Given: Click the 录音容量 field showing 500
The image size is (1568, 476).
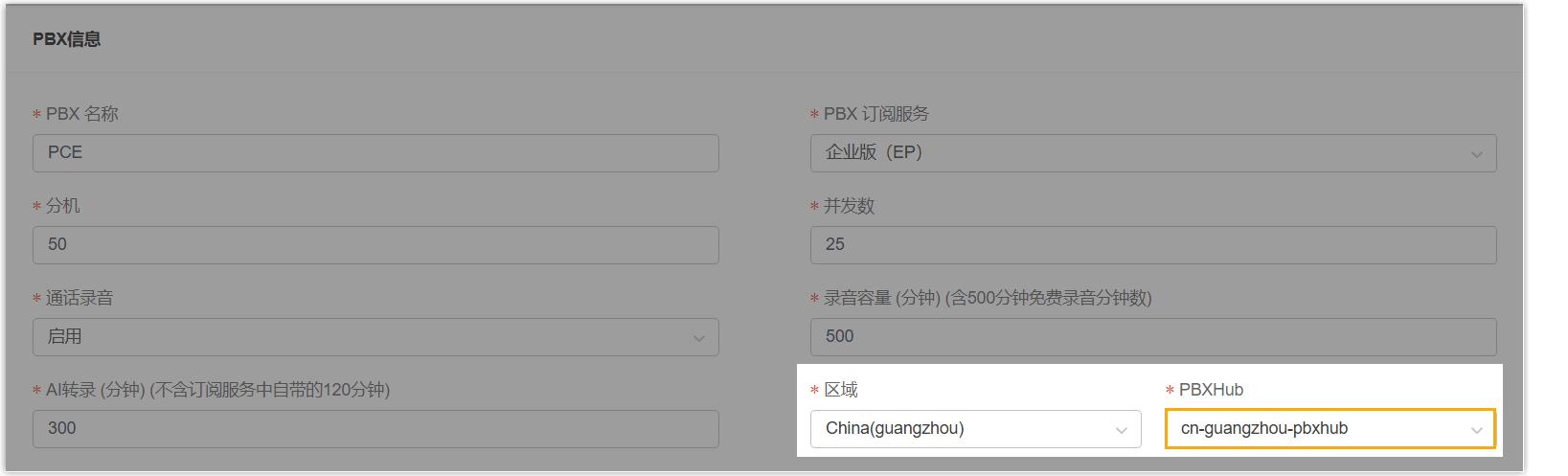Looking at the screenshot, I should click(1152, 337).
